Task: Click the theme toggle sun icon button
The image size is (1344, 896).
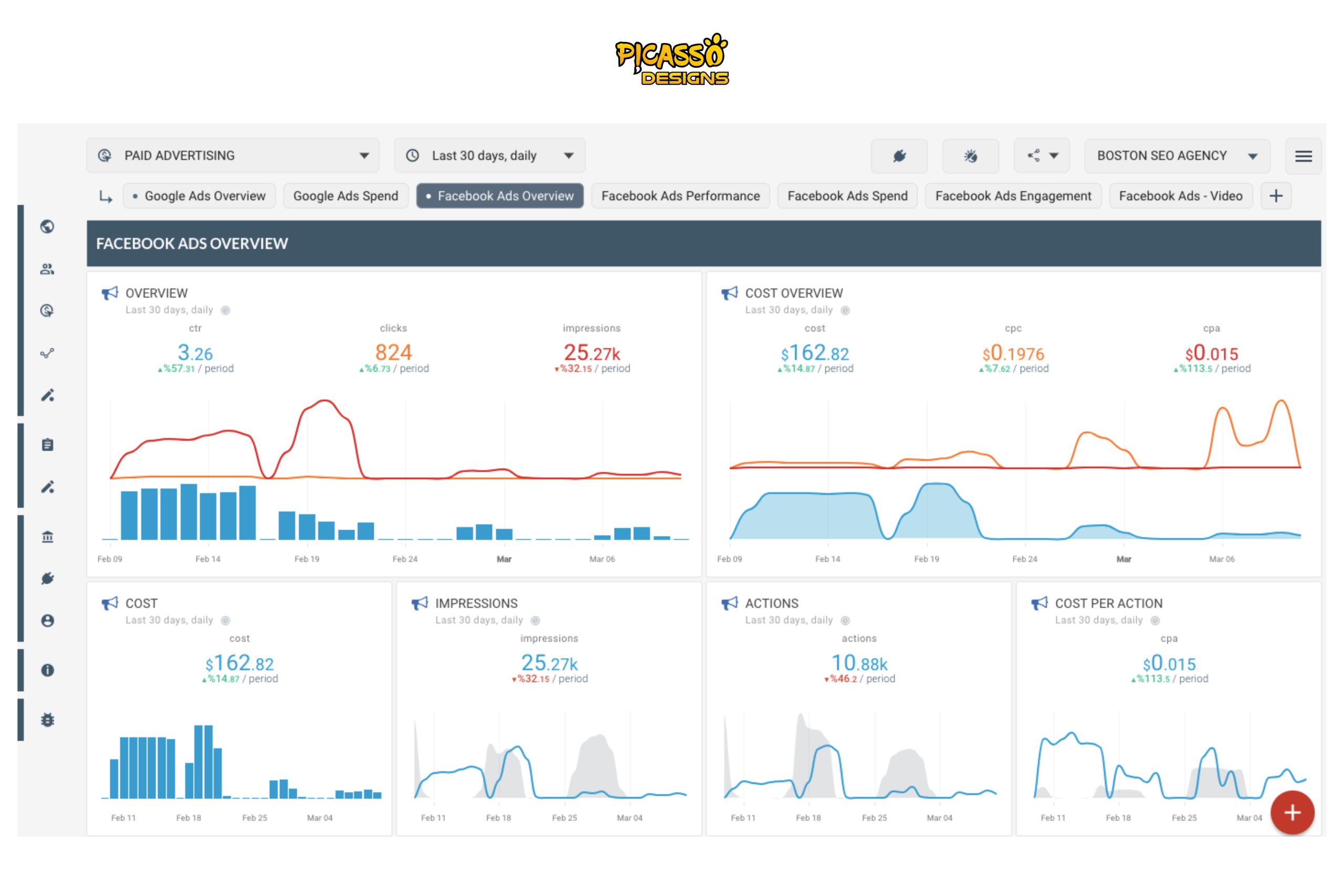Action: click(970, 156)
